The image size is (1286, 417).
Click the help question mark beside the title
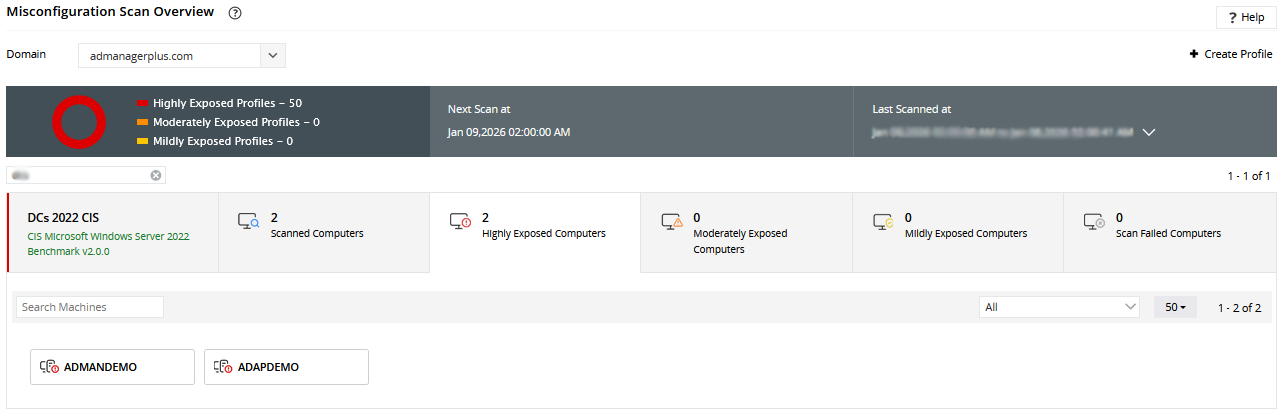235,13
